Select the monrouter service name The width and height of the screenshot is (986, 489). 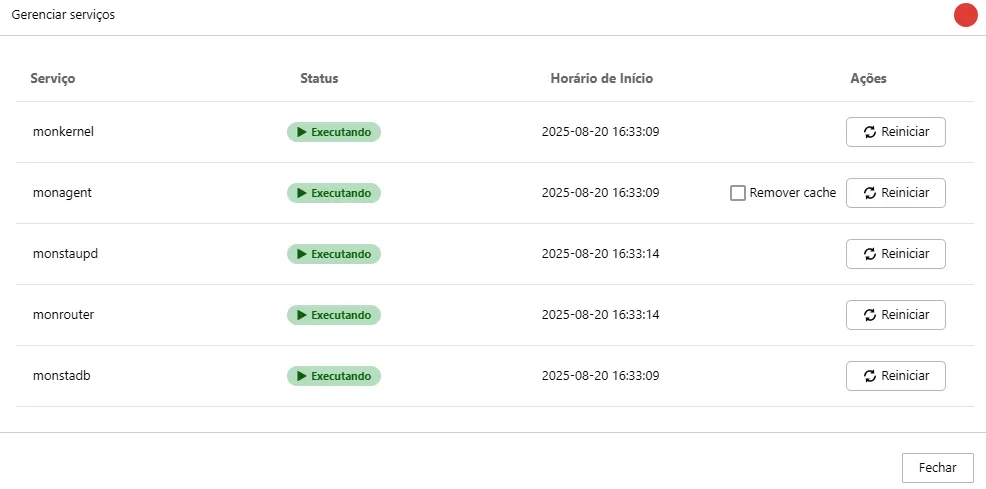point(64,315)
